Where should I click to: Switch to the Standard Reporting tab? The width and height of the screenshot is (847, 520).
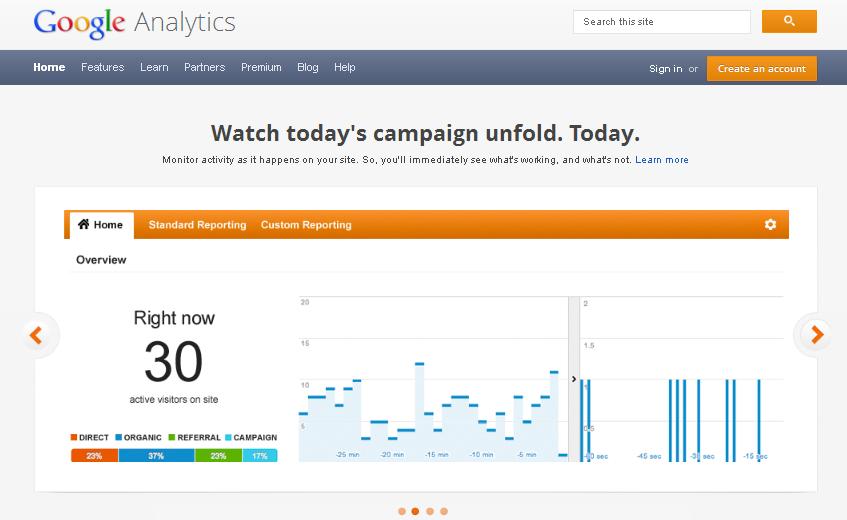197,225
